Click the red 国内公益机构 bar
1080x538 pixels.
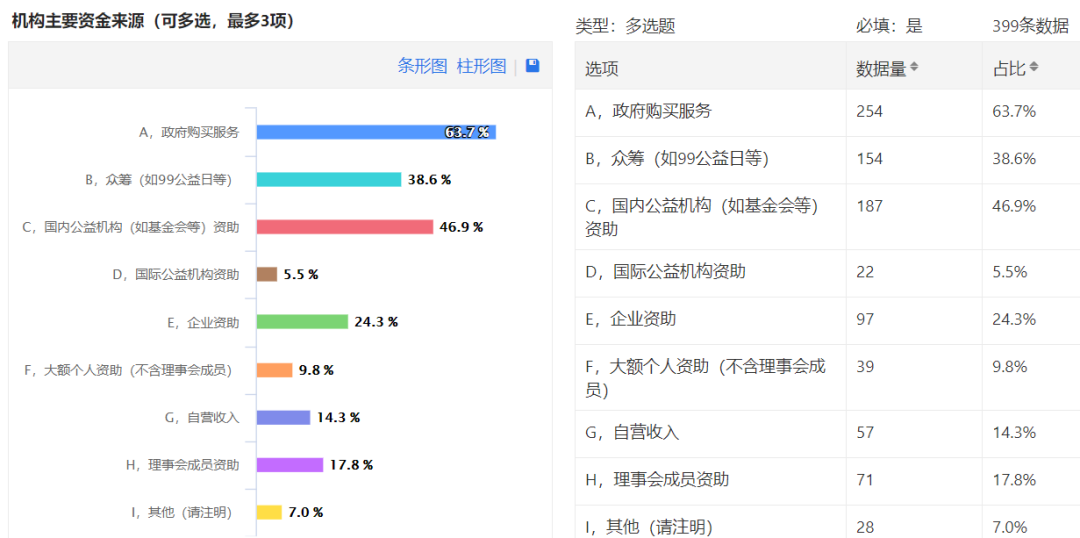click(344, 227)
